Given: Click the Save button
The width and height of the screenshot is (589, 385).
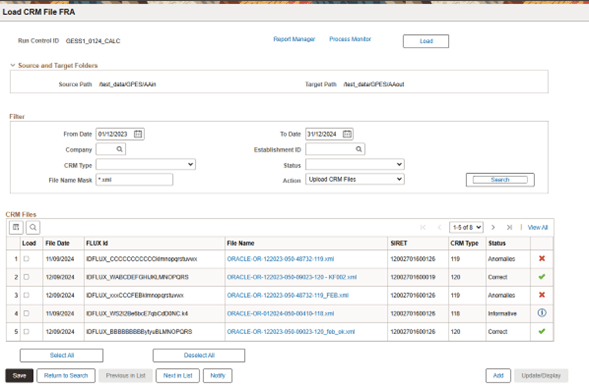Looking at the screenshot, I should pos(19,376).
